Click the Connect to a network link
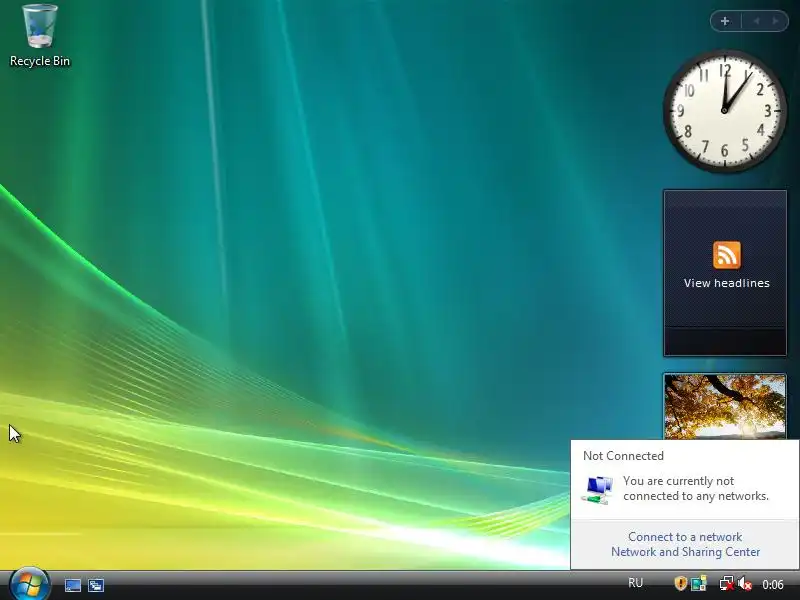 pyautogui.click(x=685, y=537)
